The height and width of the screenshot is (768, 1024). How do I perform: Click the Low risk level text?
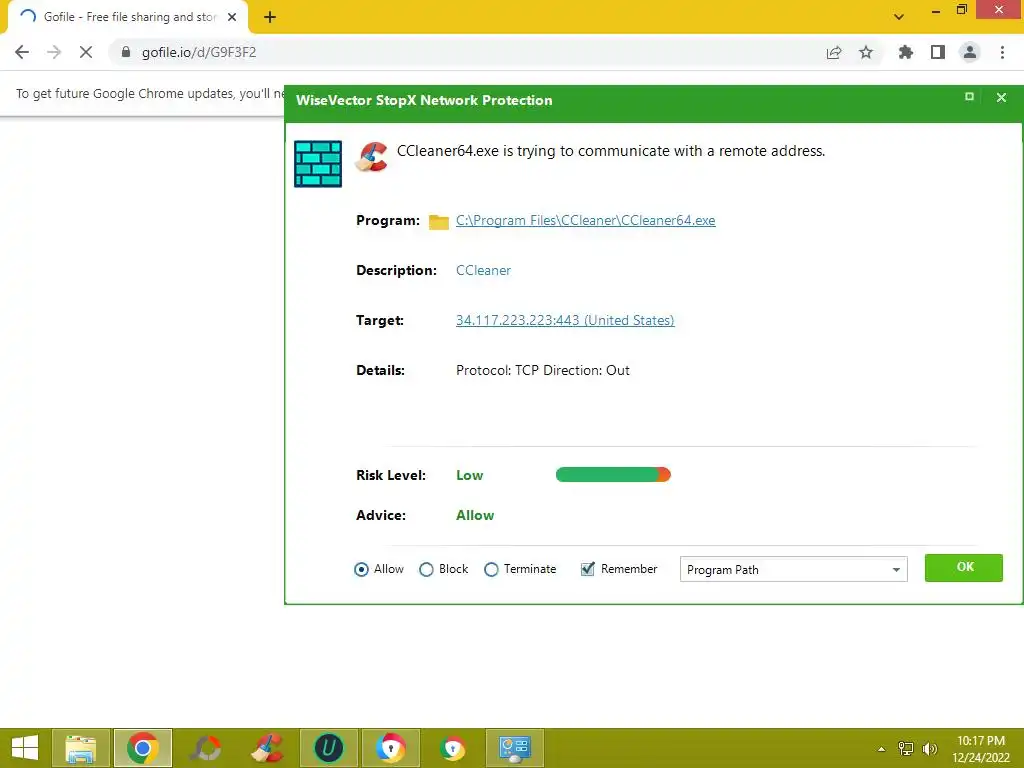pyautogui.click(x=470, y=475)
